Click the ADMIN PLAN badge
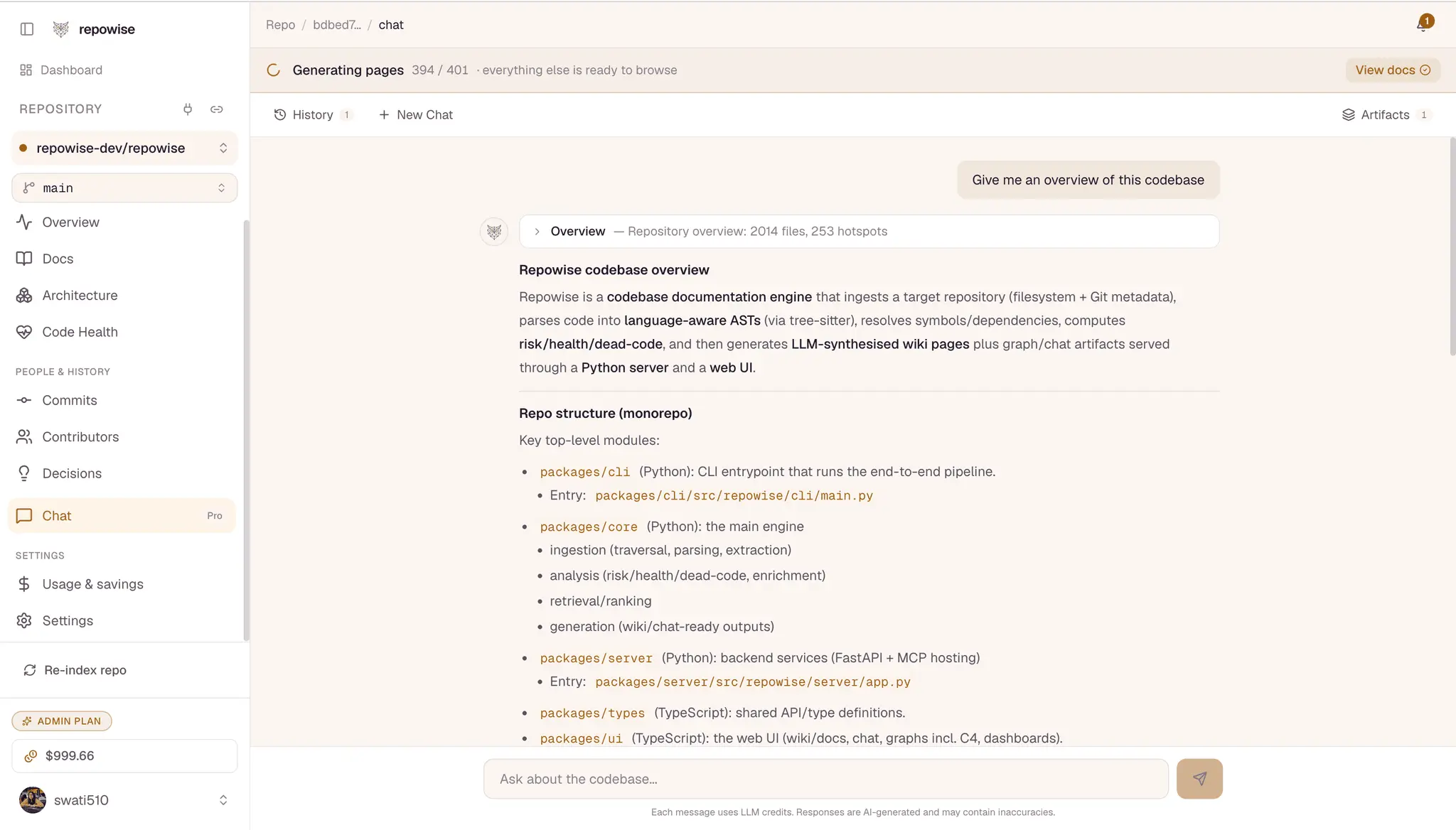This screenshot has width=1456, height=830. 62,721
